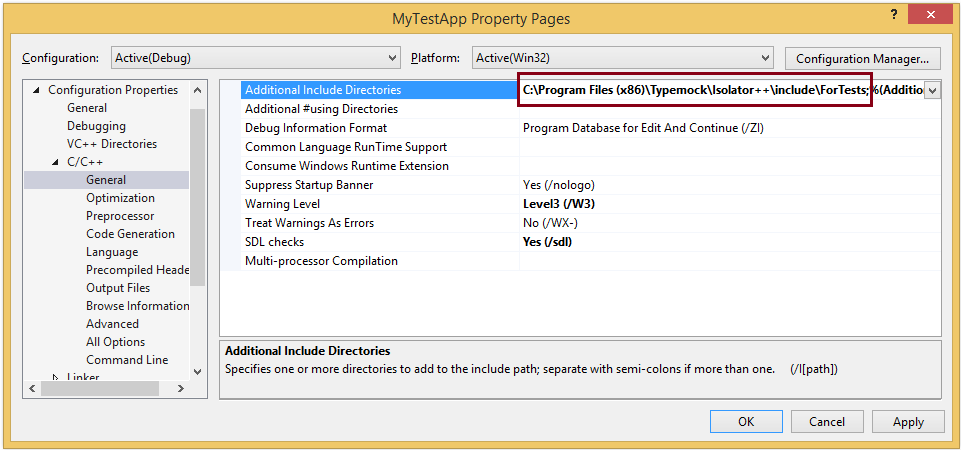Apply the property changes
The image size is (961, 450).
[908, 422]
